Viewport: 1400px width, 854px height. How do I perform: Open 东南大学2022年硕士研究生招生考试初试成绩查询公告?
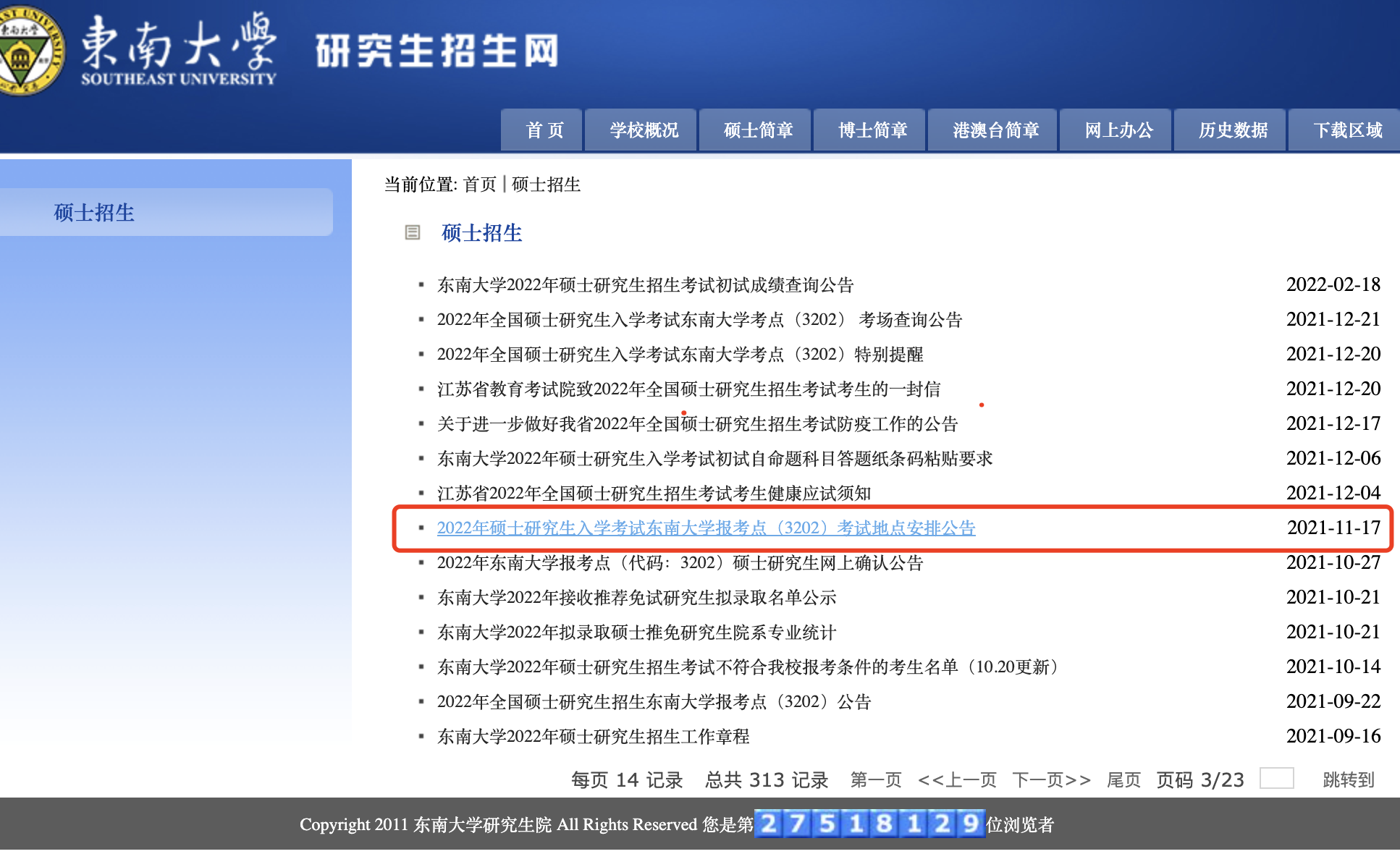pyautogui.click(x=645, y=285)
